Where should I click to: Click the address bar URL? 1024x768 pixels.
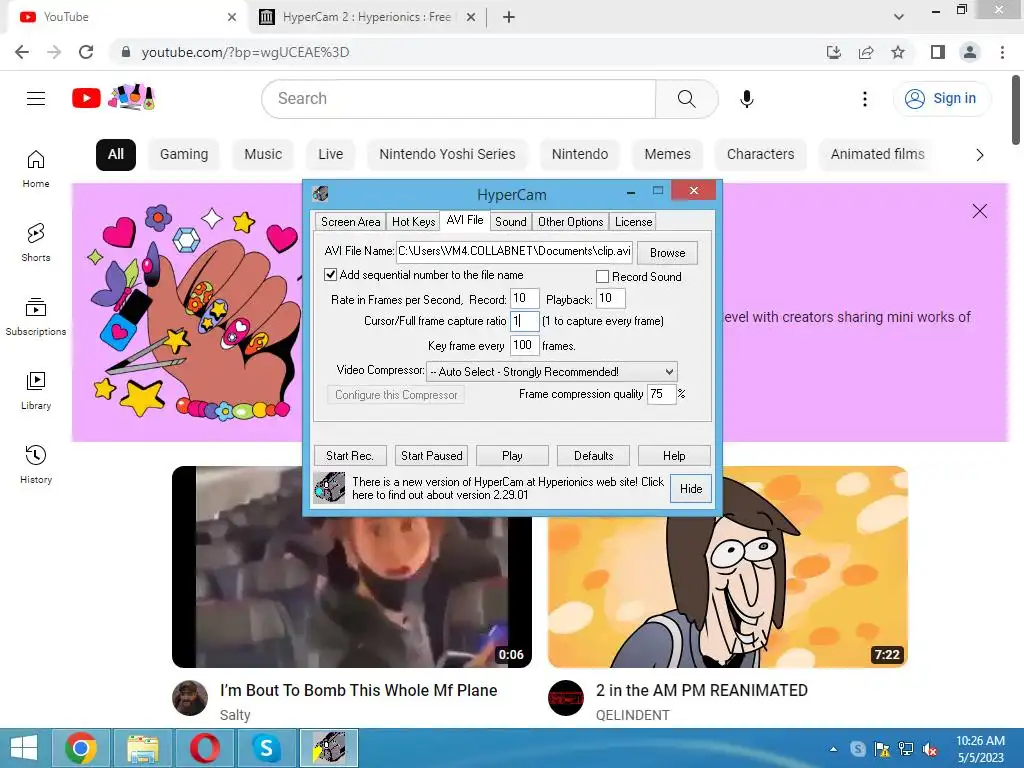pos(246,52)
